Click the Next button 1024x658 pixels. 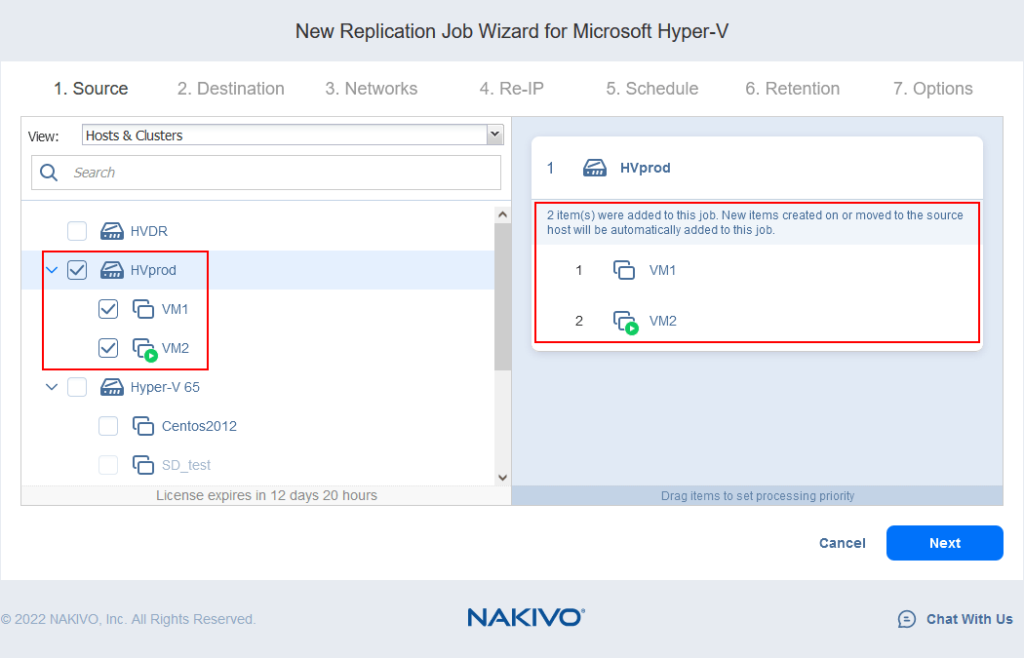pos(944,543)
